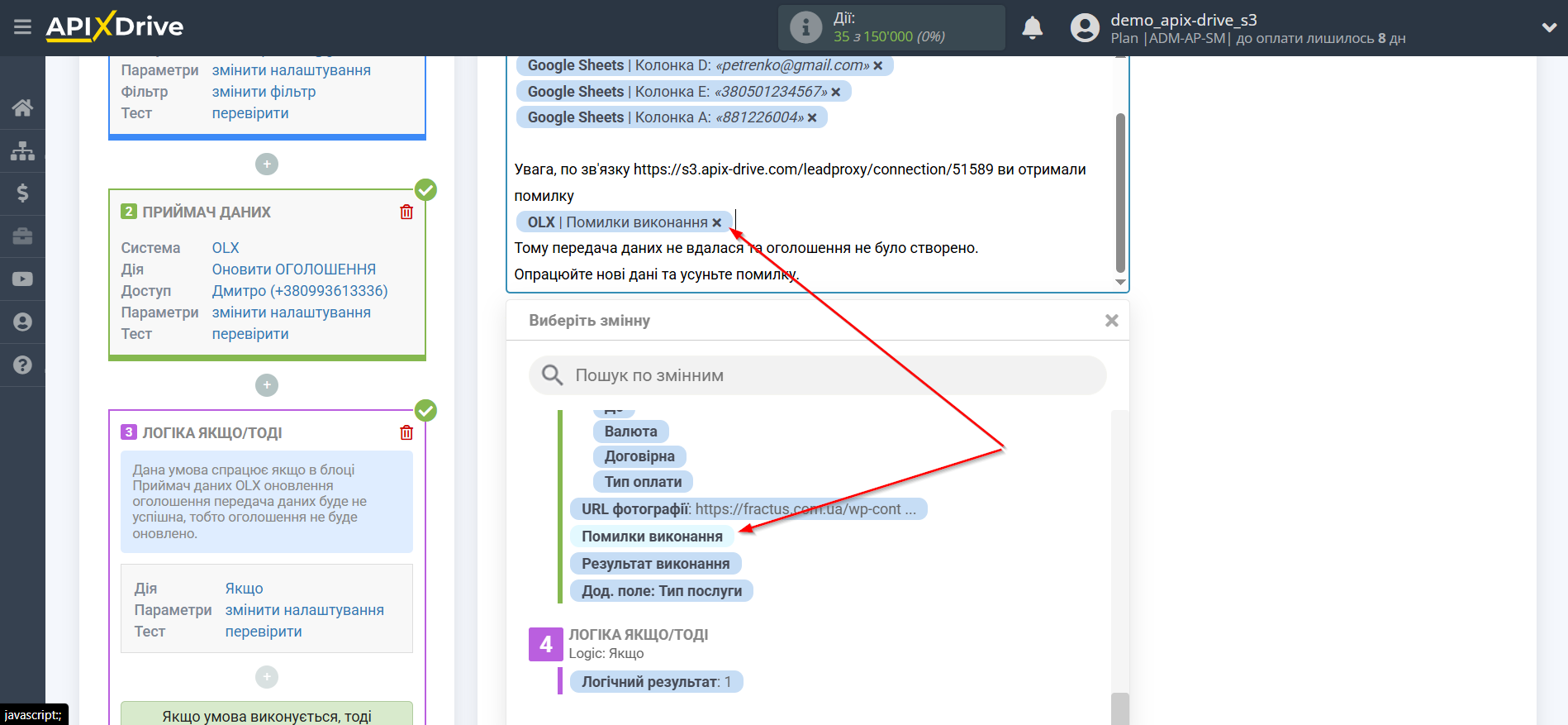Screen dimensions: 1568x725
Task: Delete the ЛОГІКА ЯКЩО/ТОДІ block
Action: [406, 433]
